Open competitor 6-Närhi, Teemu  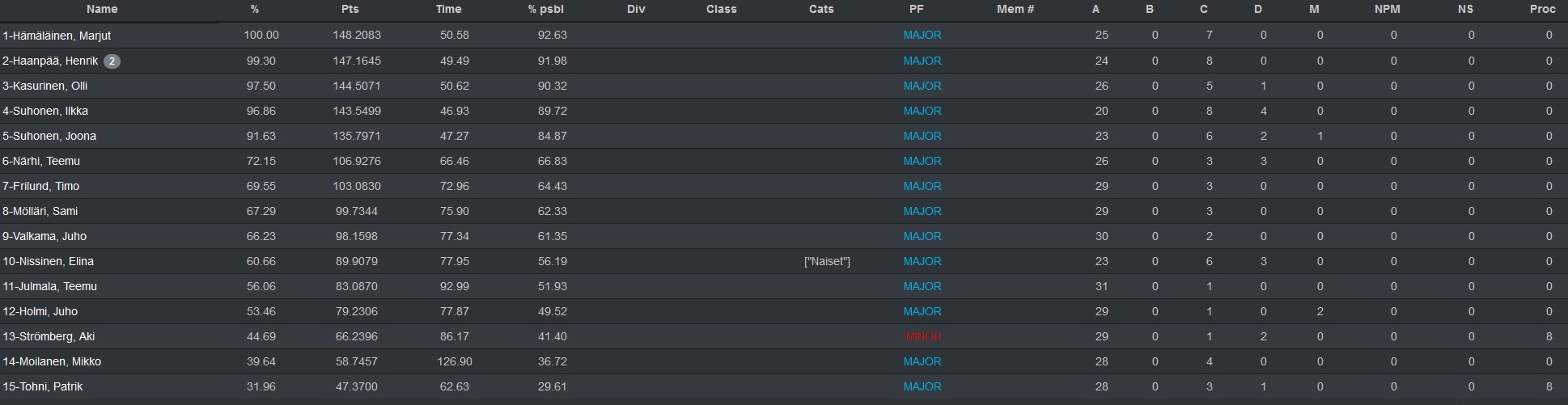41,161
